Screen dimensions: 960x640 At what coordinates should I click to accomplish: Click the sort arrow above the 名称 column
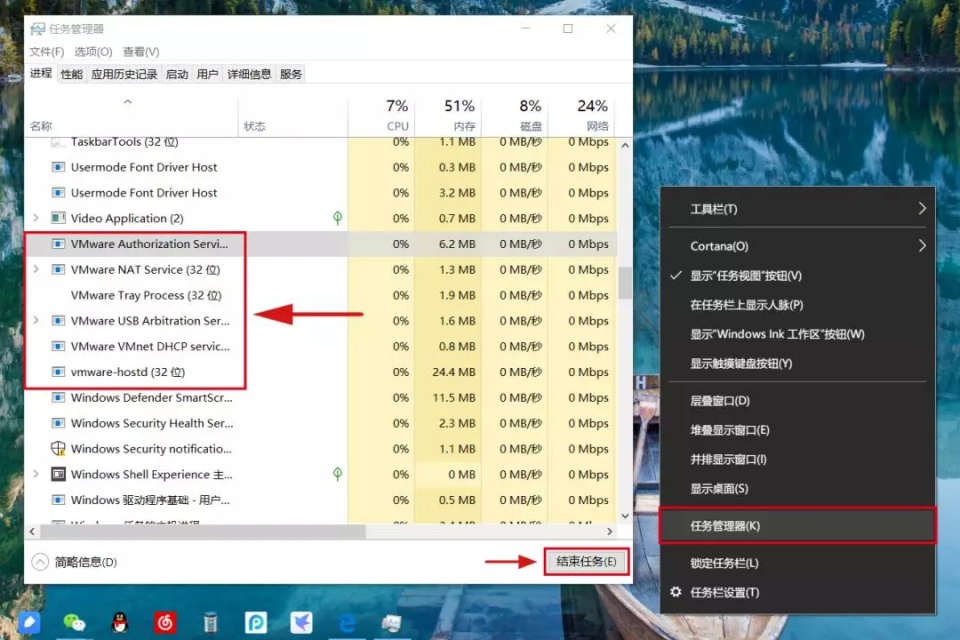pyautogui.click(x=127, y=102)
